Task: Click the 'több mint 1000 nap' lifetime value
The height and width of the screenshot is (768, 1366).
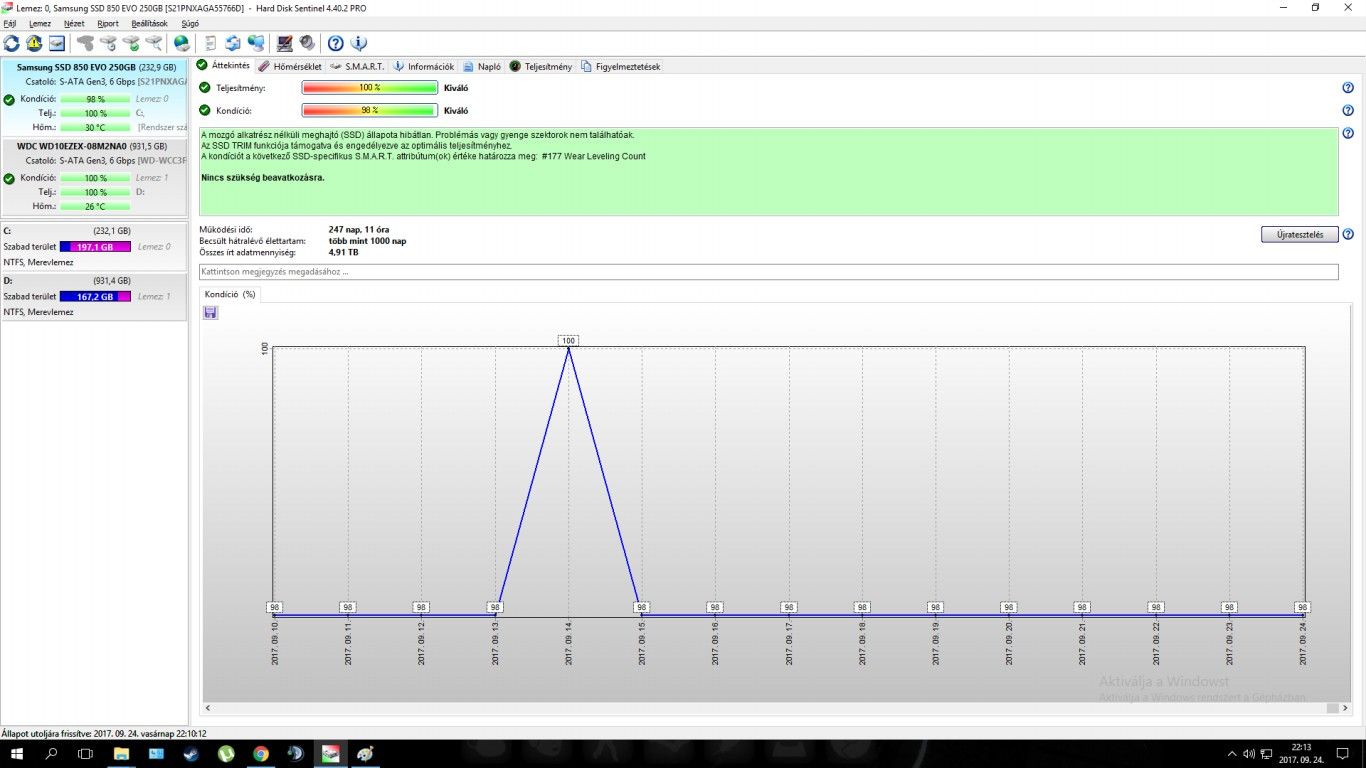Action: pos(367,241)
